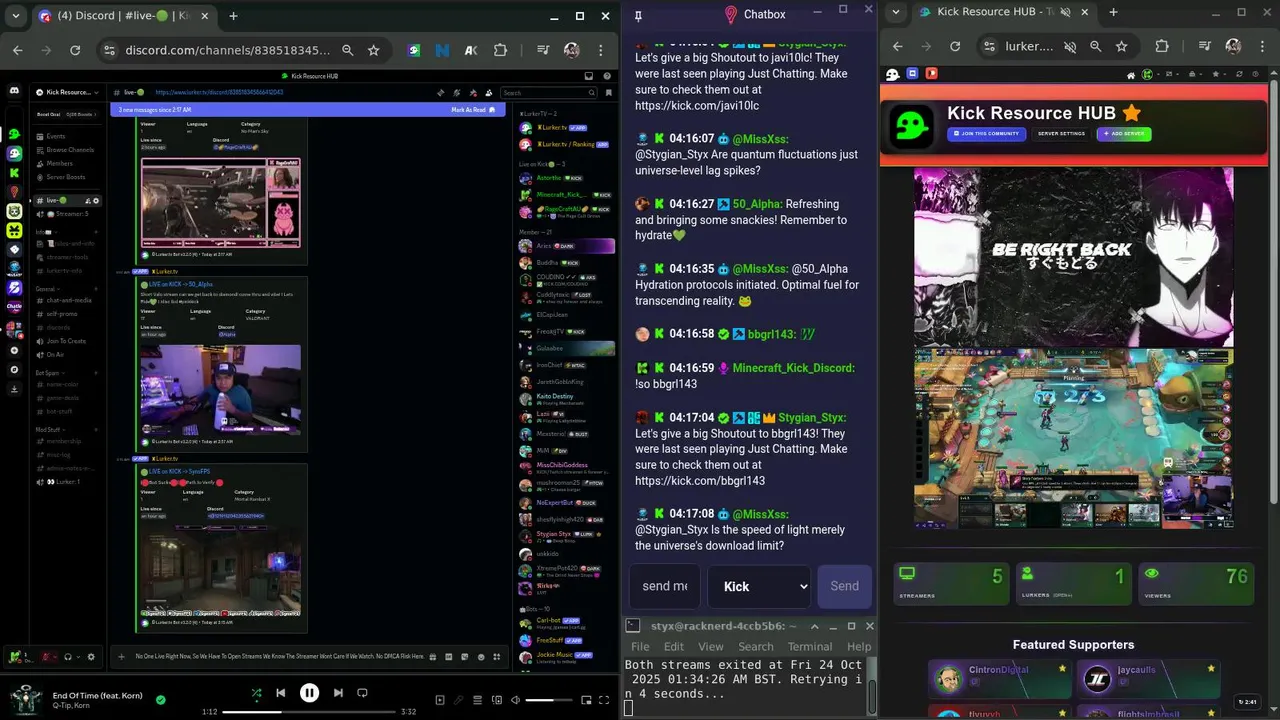Toggle shuffle in Spotify player
Viewport: 1280px width, 720px height.
[256, 693]
